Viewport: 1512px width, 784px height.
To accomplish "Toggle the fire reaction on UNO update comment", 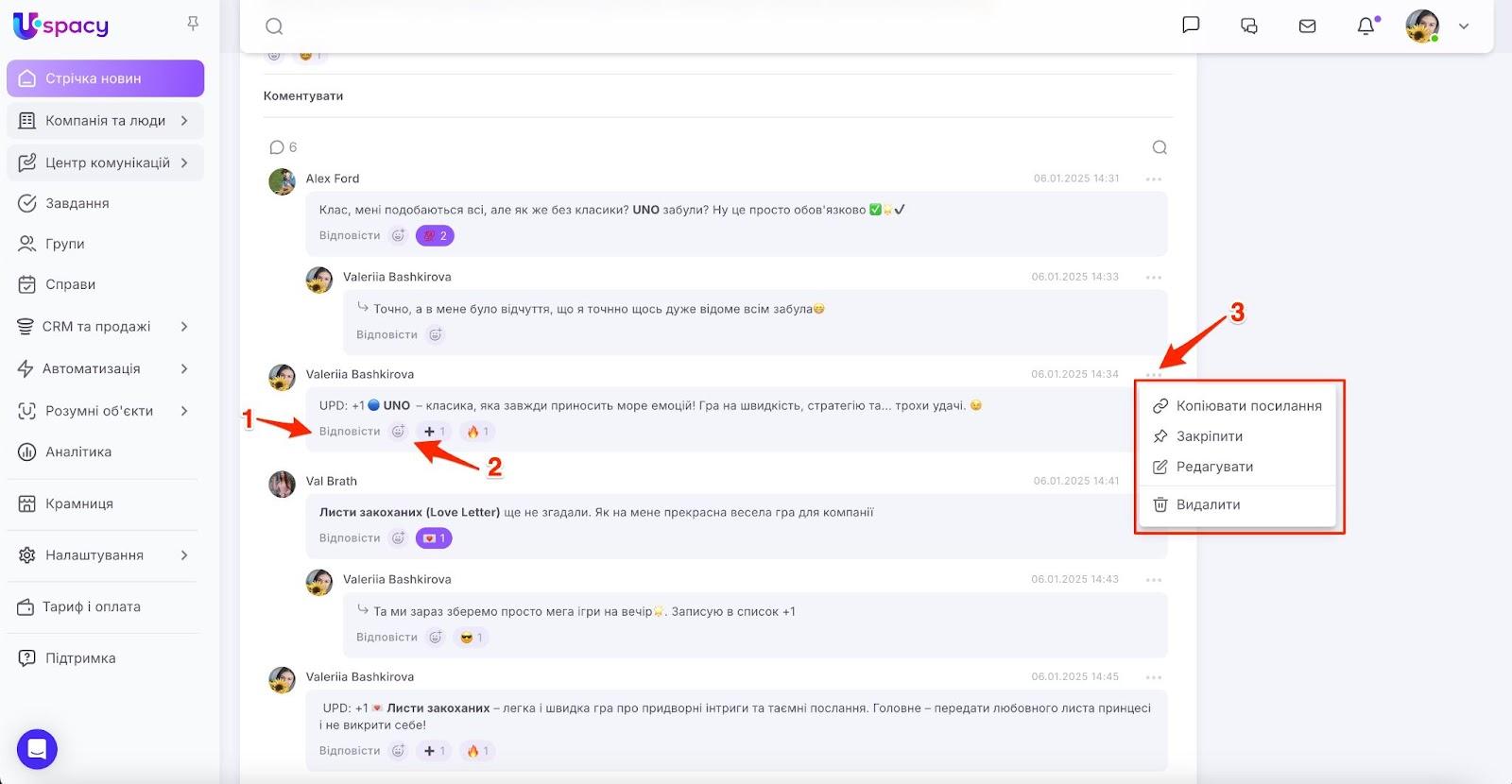I will (x=478, y=432).
